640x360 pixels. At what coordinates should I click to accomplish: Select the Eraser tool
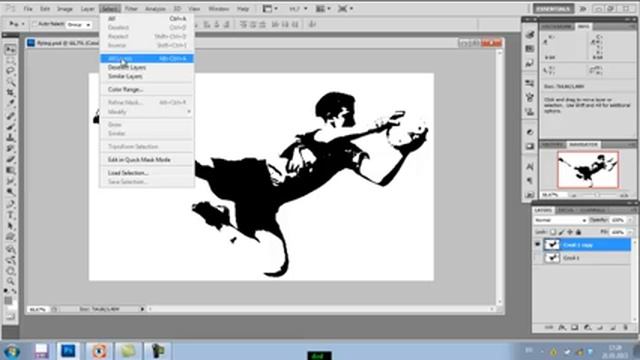10,159
